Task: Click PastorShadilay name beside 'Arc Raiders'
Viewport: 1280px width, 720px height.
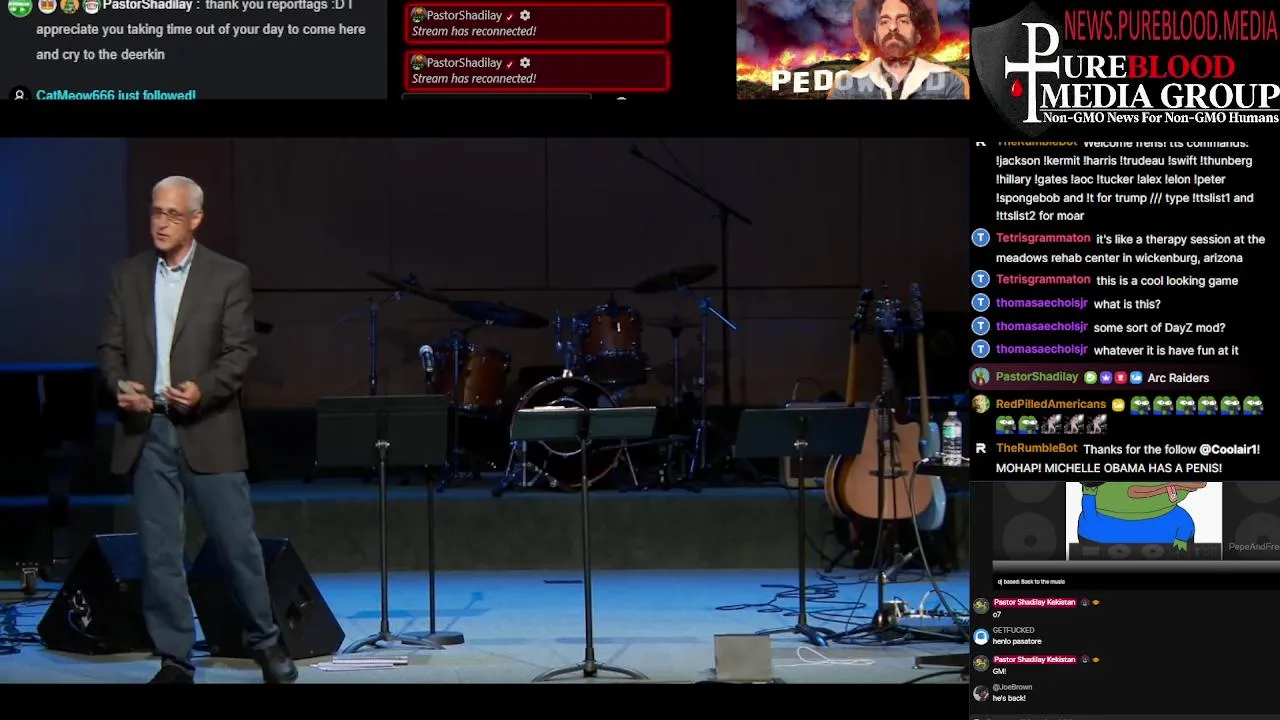Action: 1037,376
